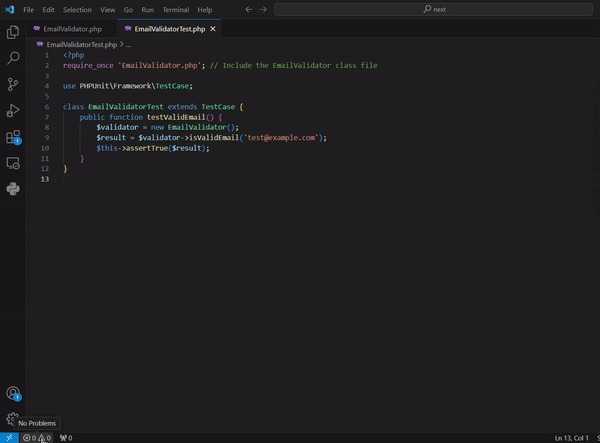Click the forwarded ports indicator in status bar
This screenshot has width=600, height=443.
[x=66, y=438]
